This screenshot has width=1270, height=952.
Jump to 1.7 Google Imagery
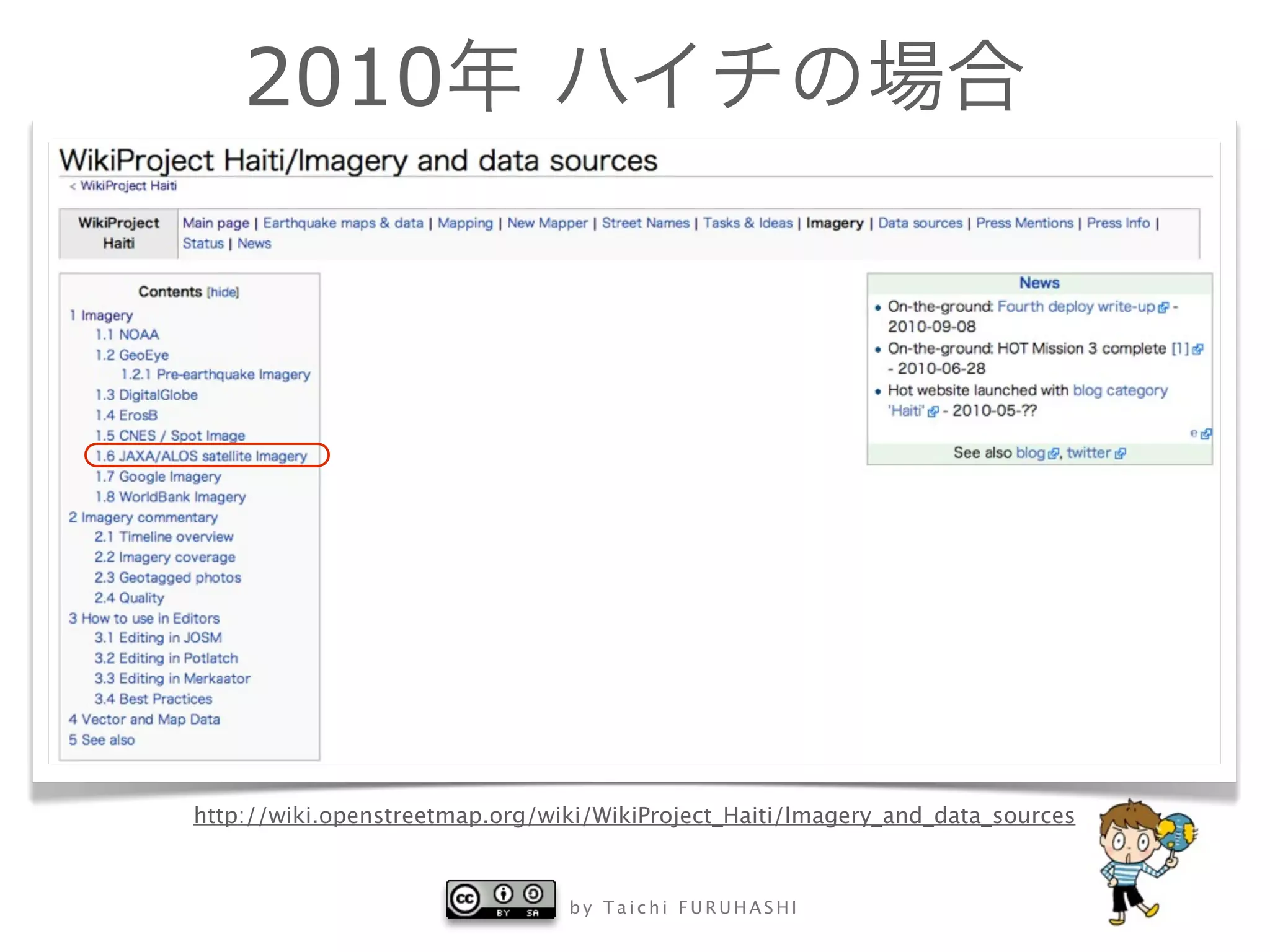158,477
